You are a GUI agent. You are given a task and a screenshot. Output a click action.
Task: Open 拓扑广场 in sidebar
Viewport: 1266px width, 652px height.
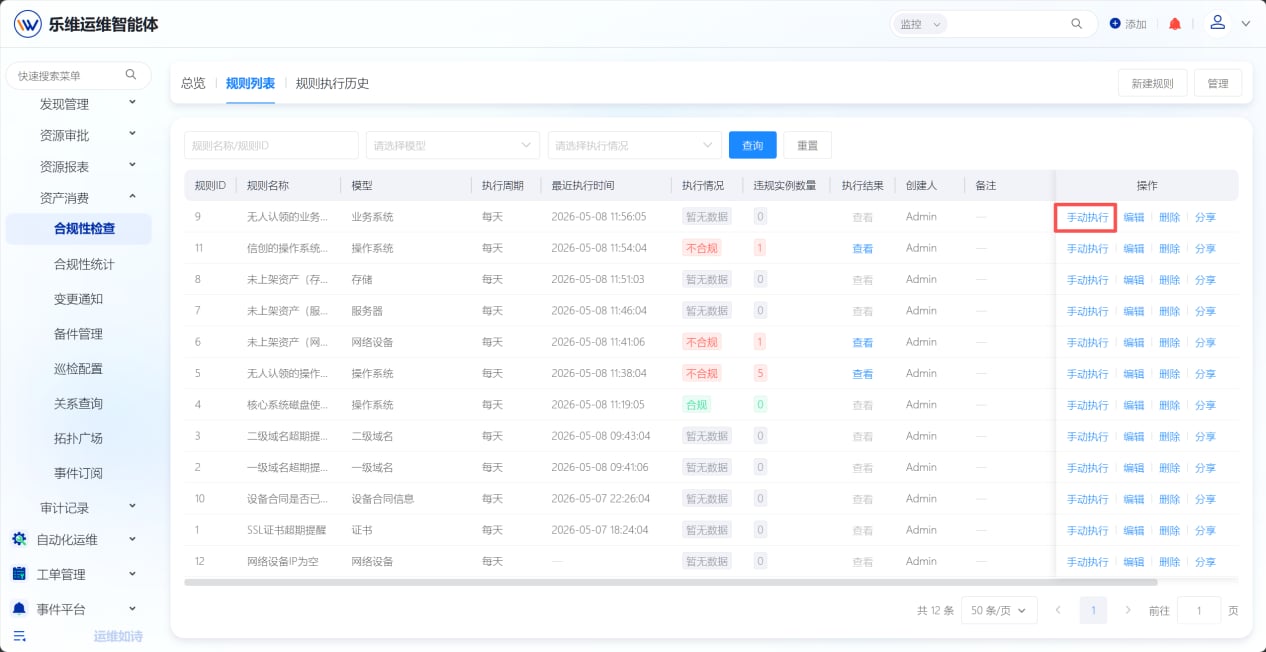[78, 438]
